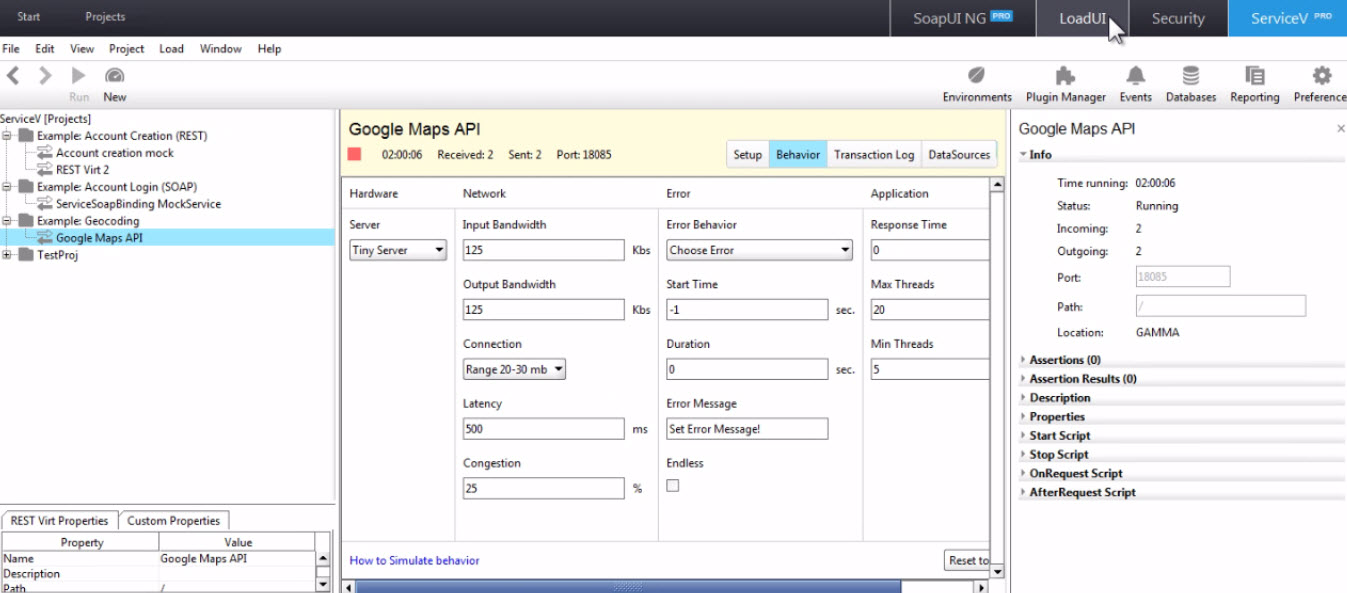Open Preferences
The width and height of the screenshot is (1347, 593).
[x=1320, y=80]
